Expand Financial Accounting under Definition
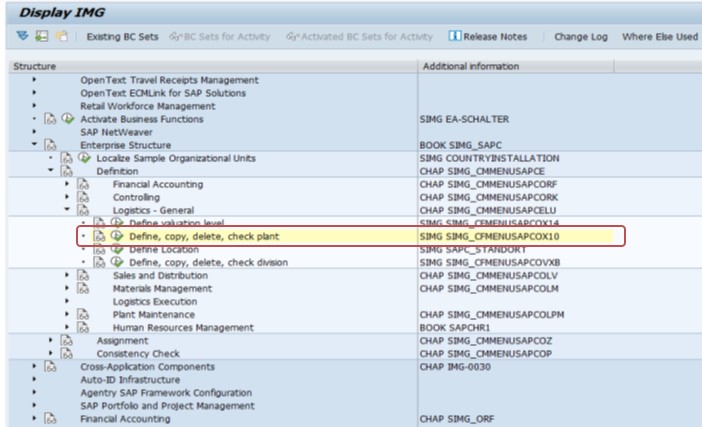Screen dimensions: 702x427 [67, 184]
